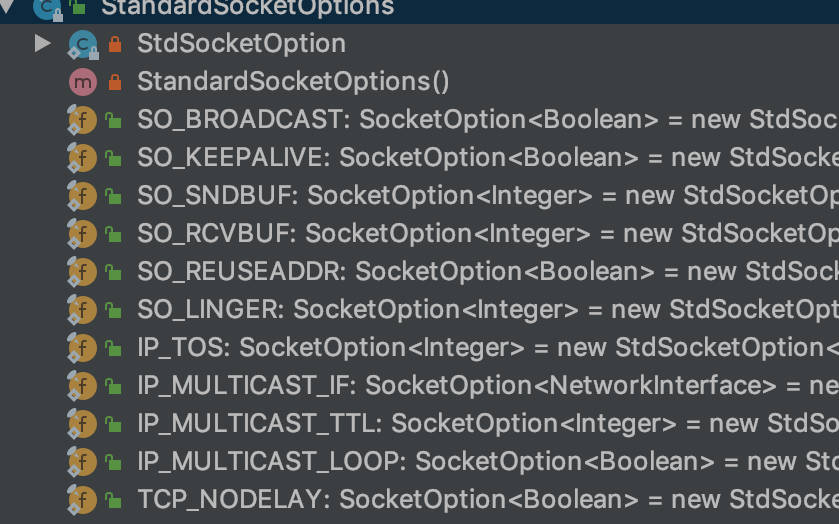Click the StdSocketOption class icon
Image resolution: width=839 pixels, height=524 pixels.
[x=83, y=44]
